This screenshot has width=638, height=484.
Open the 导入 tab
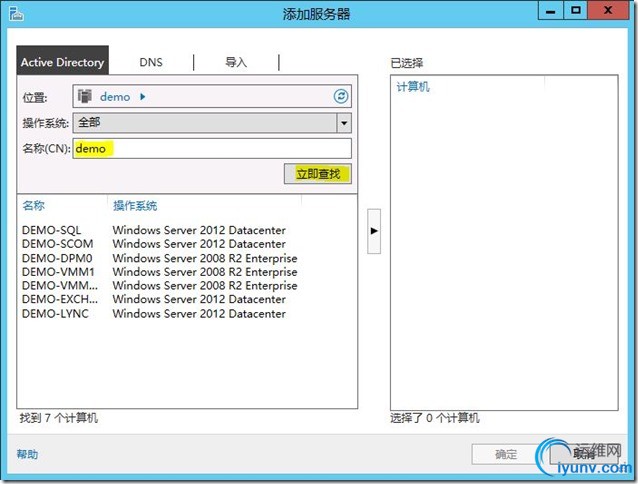pyautogui.click(x=236, y=62)
